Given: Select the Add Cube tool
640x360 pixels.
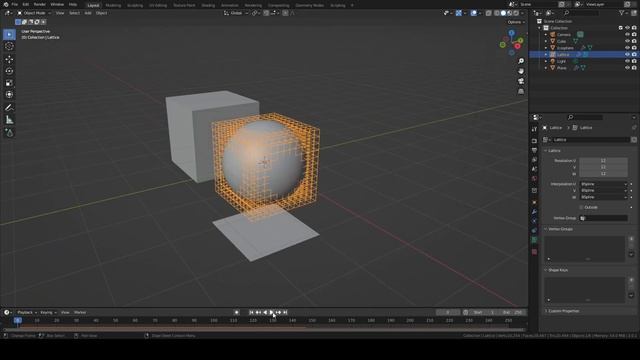Looking at the screenshot, I should pyautogui.click(x=9, y=133).
